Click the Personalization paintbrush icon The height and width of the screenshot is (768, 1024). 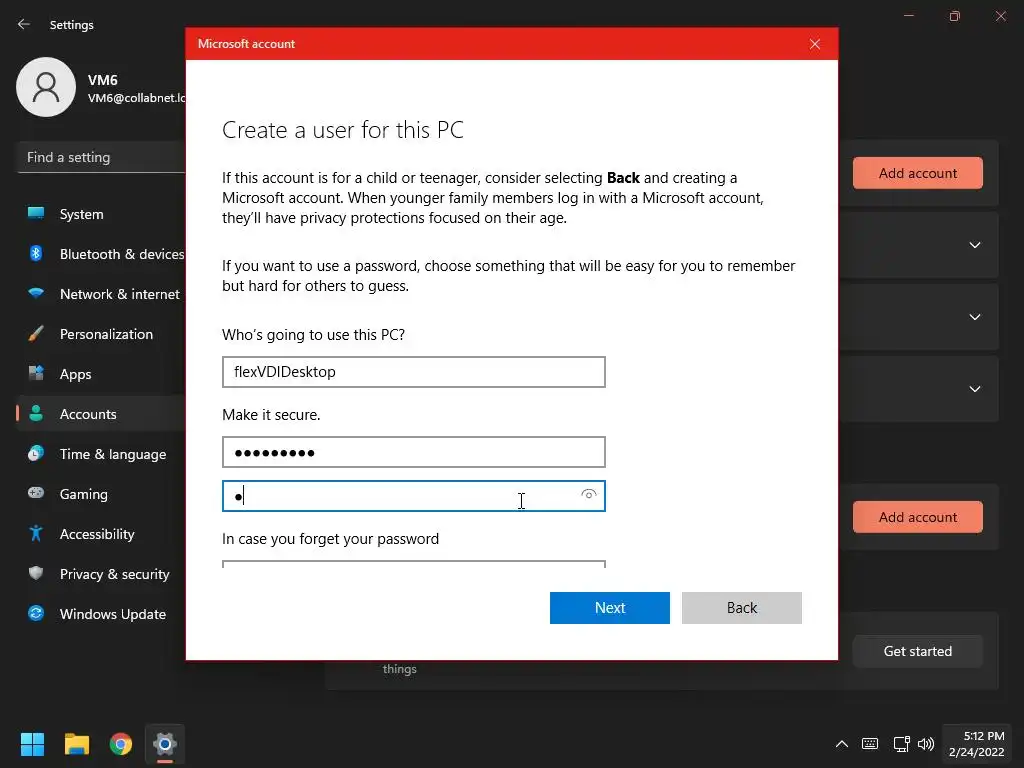click(36, 334)
